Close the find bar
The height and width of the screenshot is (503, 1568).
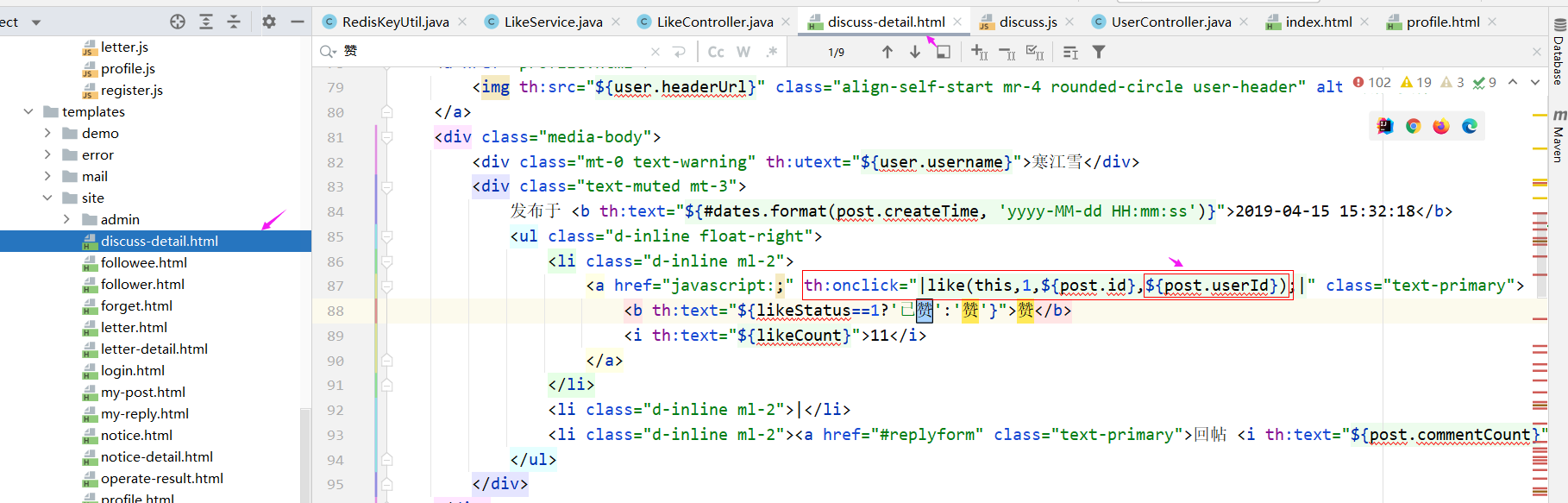click(1536, 52)
